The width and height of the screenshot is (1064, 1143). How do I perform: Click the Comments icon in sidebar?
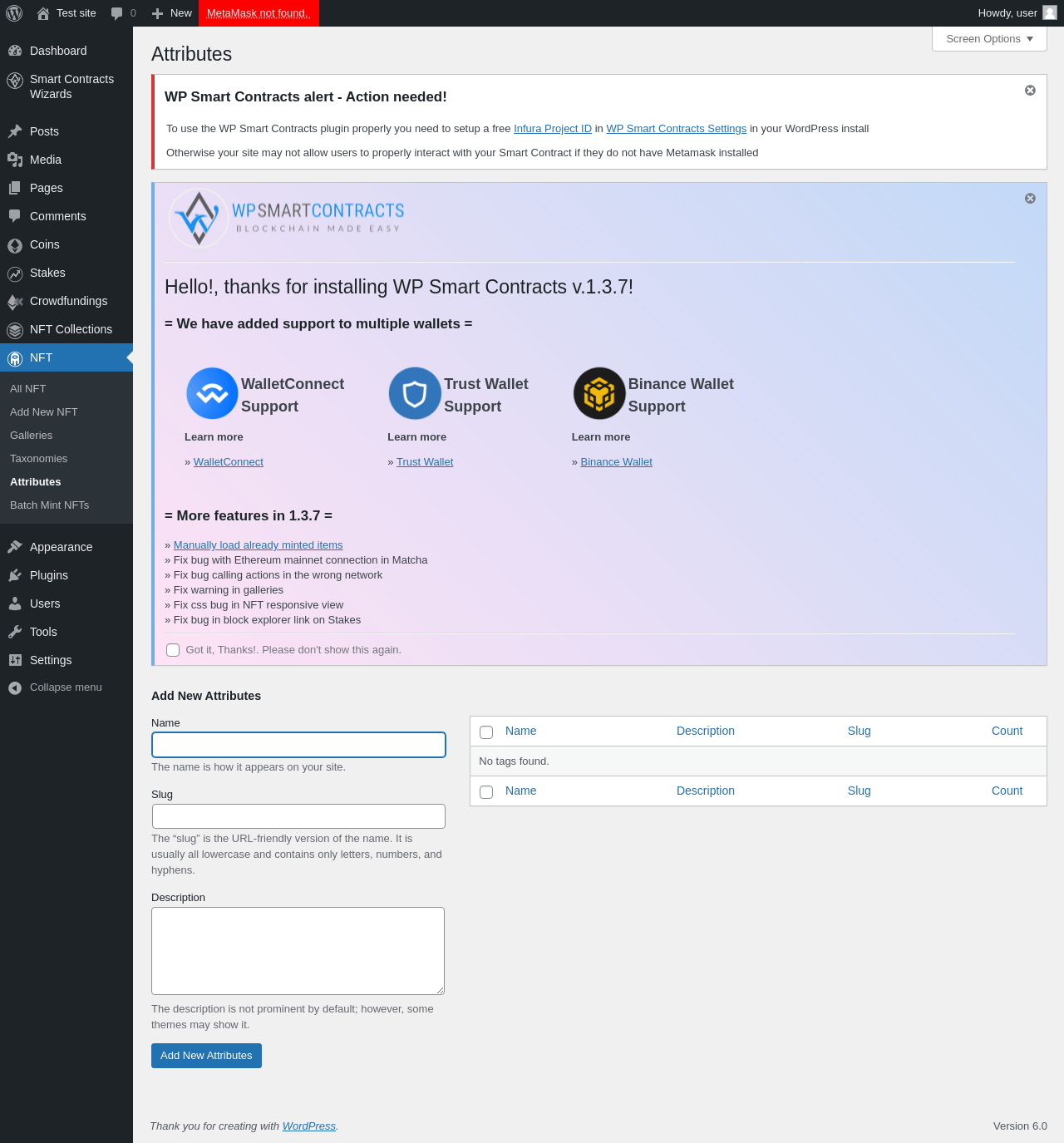point(15,216)
